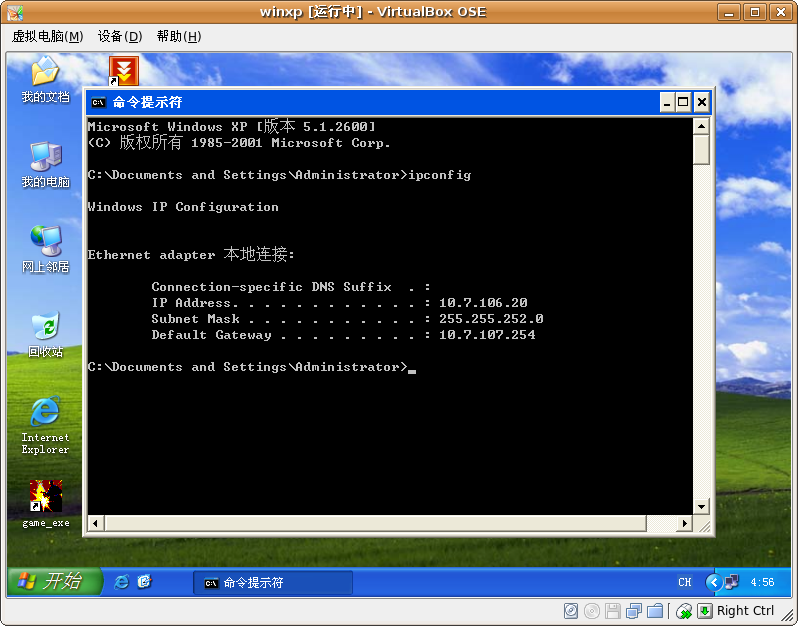Minimize the 命令提示符 window
Image resolution: width=798 pixels, height=626 pixels.
(x=667, y=103)
